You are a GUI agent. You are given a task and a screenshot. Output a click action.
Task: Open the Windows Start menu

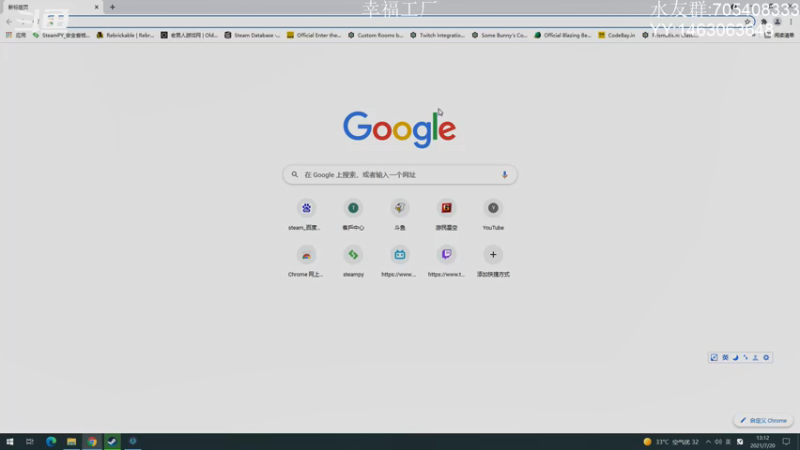pos(10,442)
